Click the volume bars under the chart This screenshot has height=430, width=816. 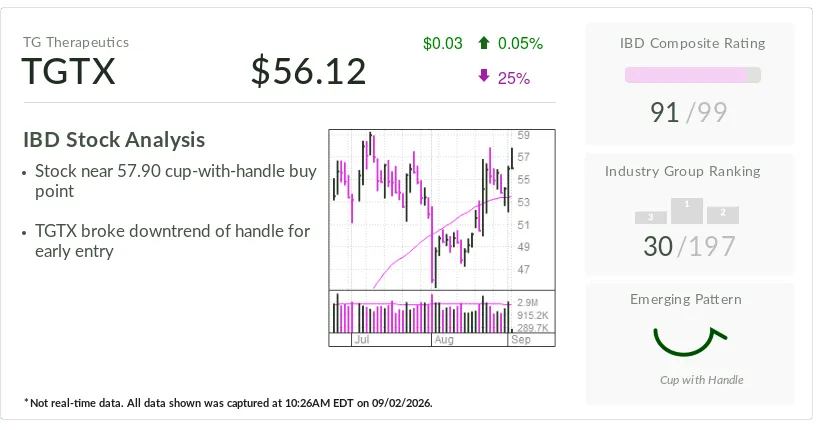pos(422,313)
